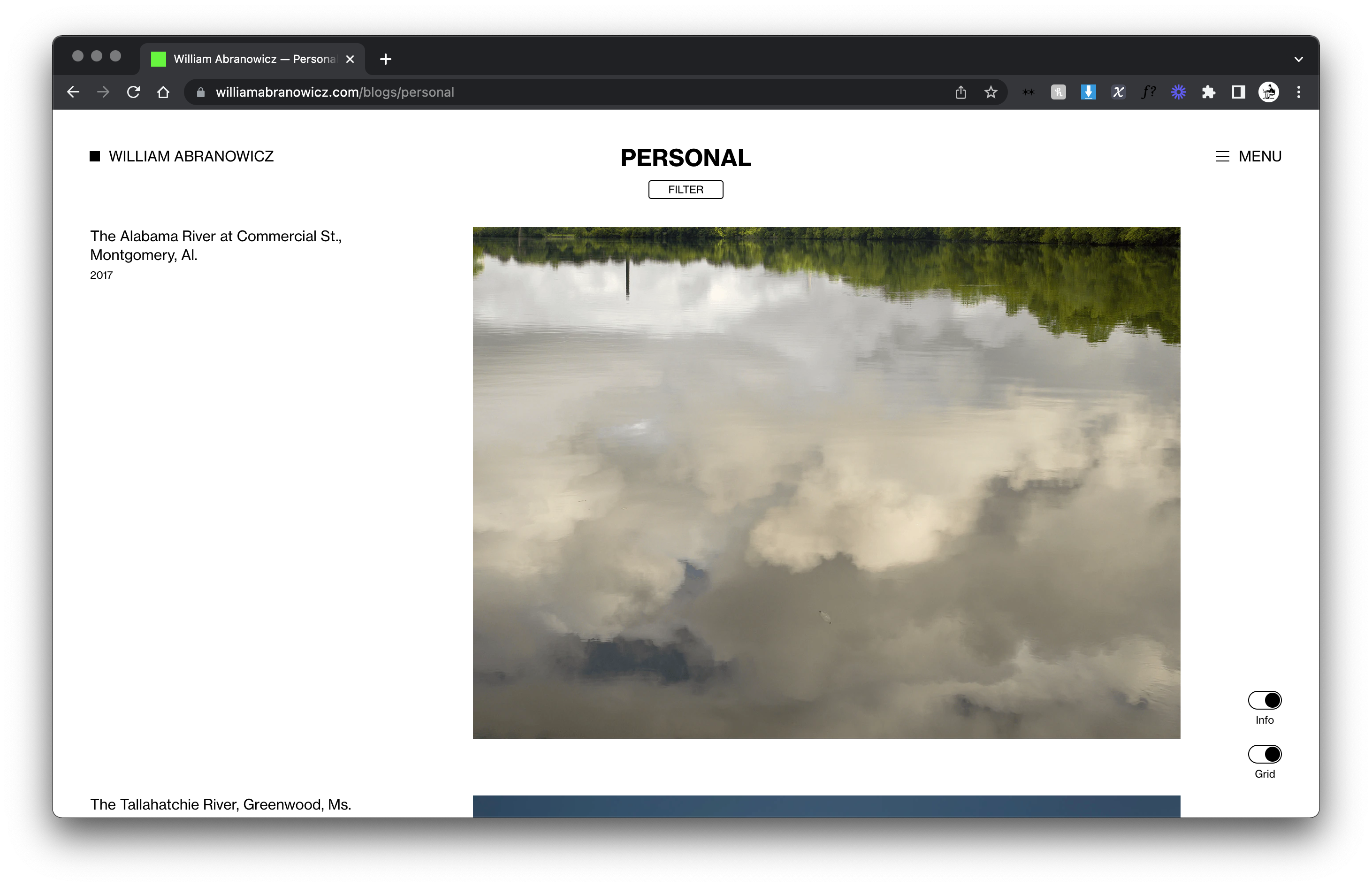1372x887 pixels.
Task: Toggle the Grid switch
Action: click(x=1265, y=754)
